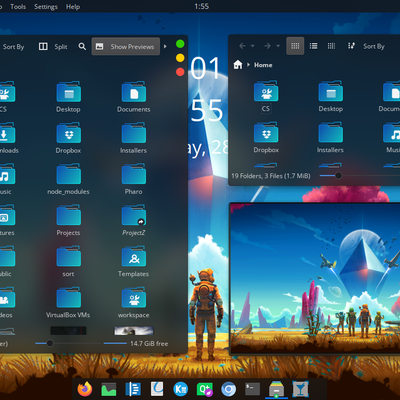
Task: Select the dark thumbnail below VirtualBox VMs
Action: pos(68,331)
